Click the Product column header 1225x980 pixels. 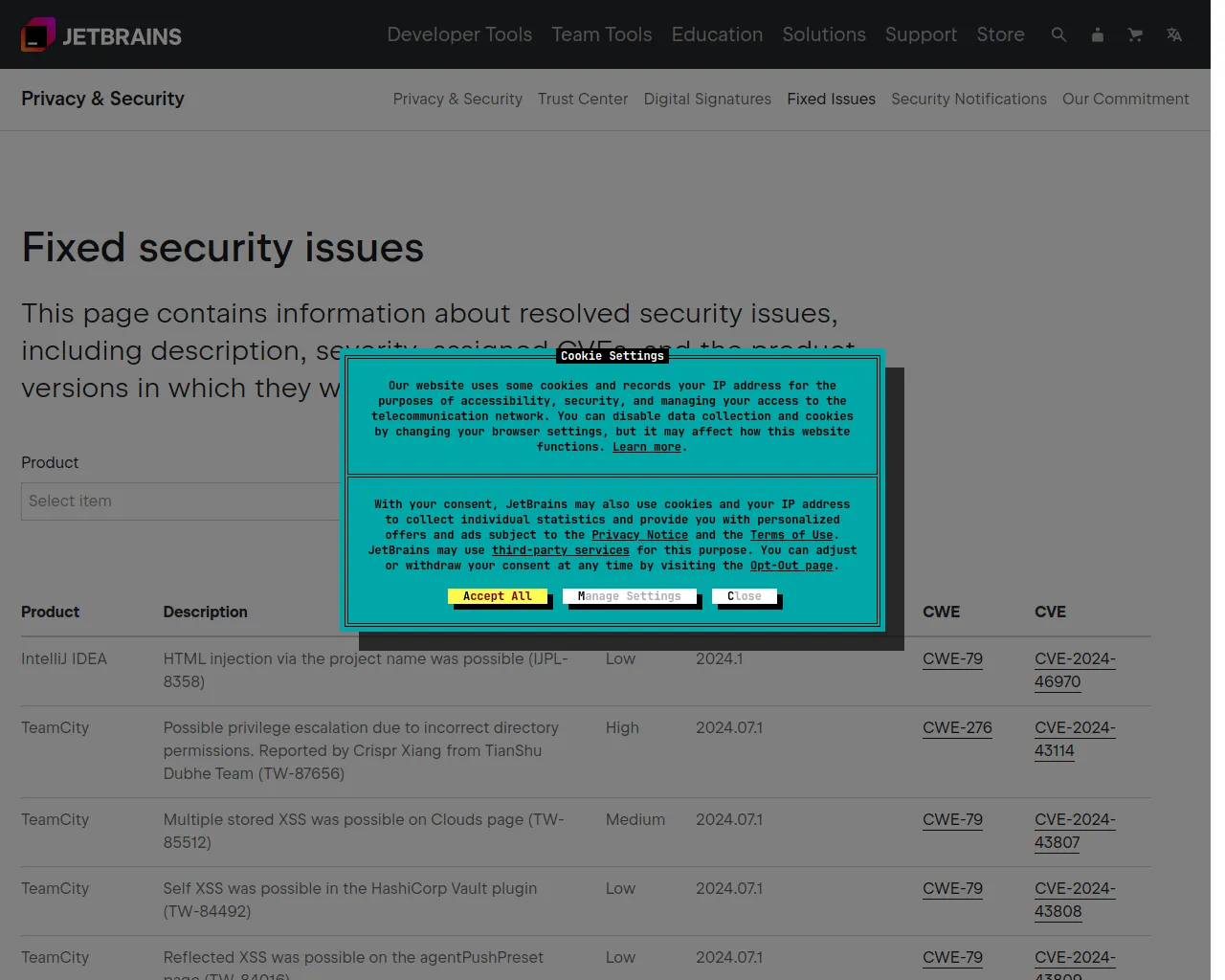point(50,612)
